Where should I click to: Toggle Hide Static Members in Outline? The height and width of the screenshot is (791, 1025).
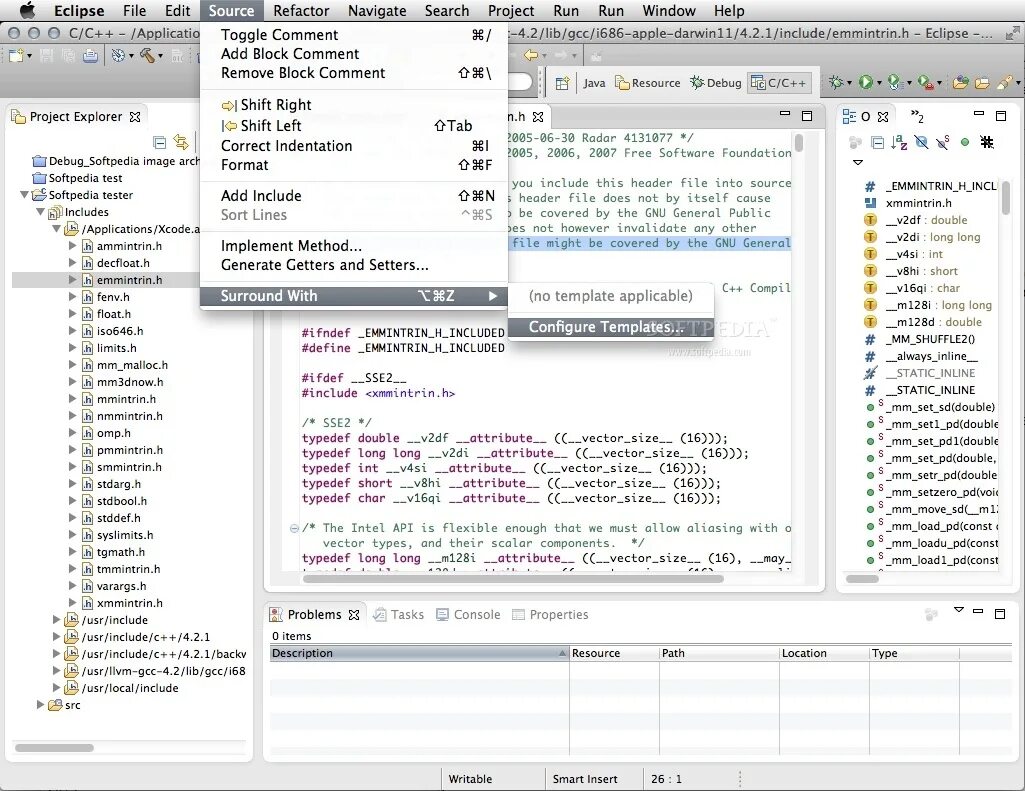(x=943, y=142)
